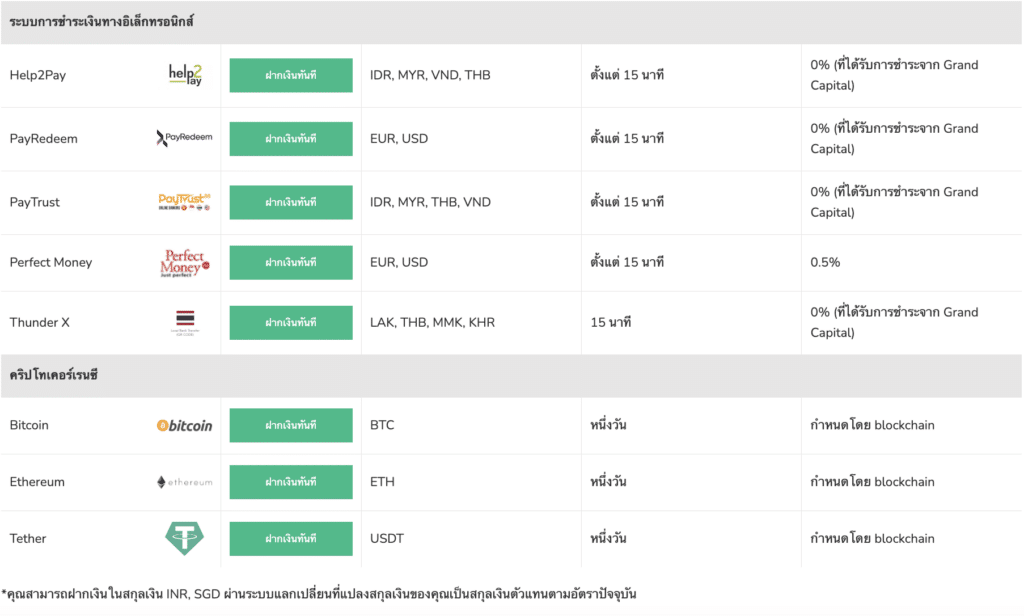This screenshot has height=616, width=1024.
Task: Click the PayTrust logo icon
Action: click(x=185, y=202)
